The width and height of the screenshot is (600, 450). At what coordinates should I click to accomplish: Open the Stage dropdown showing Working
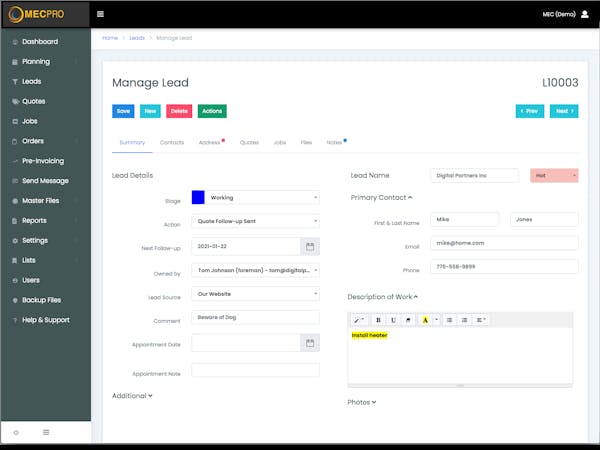pyautogui.click(x=262, y=197)
